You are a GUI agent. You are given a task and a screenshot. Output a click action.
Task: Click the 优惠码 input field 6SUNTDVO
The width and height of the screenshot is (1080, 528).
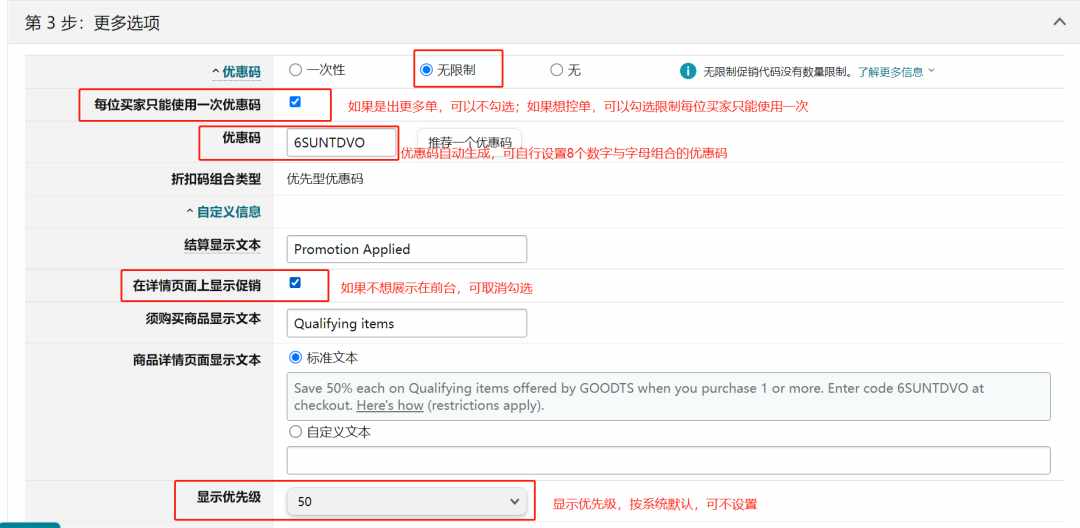pos(342,142)
